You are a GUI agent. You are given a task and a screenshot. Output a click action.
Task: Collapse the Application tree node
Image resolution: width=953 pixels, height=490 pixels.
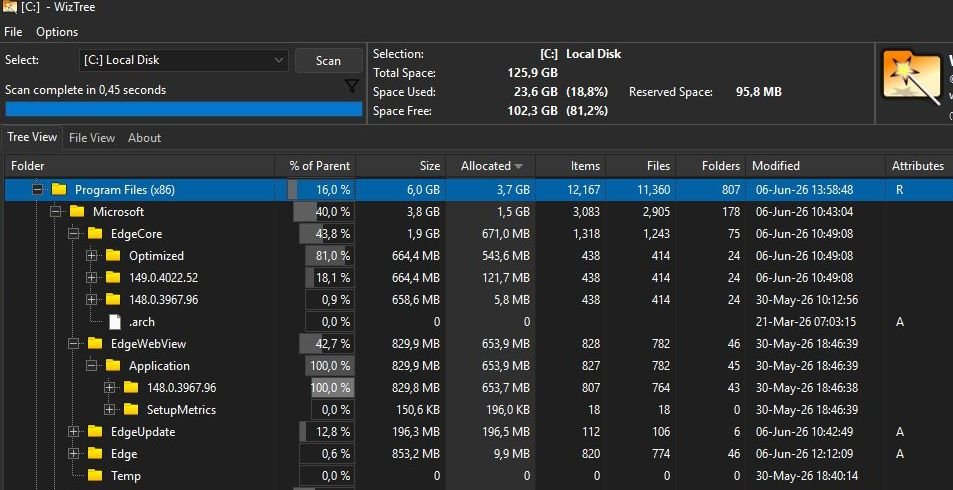pyautogui.click(x=92, y=365)
